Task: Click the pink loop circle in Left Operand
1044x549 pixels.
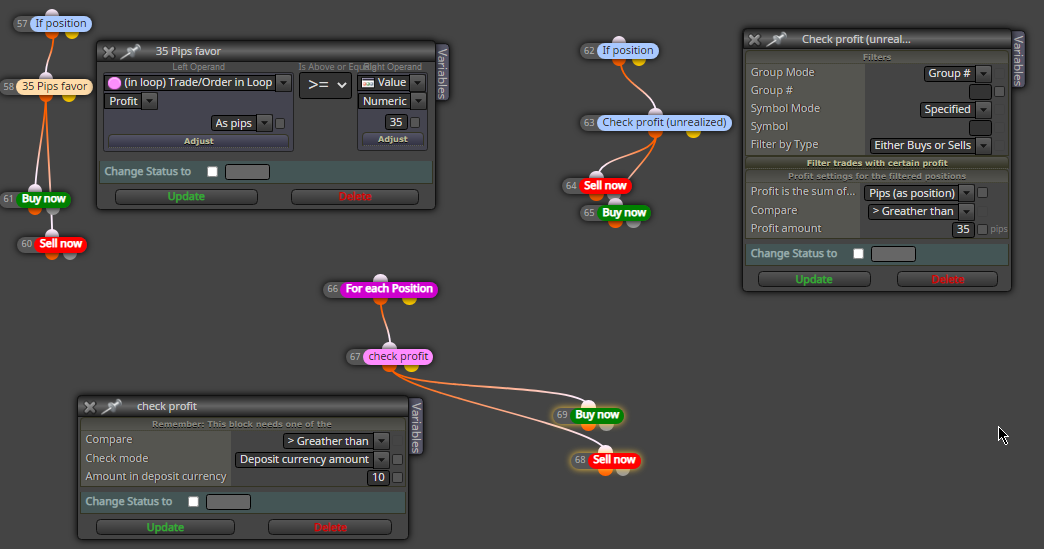Action: click(114, 83)
